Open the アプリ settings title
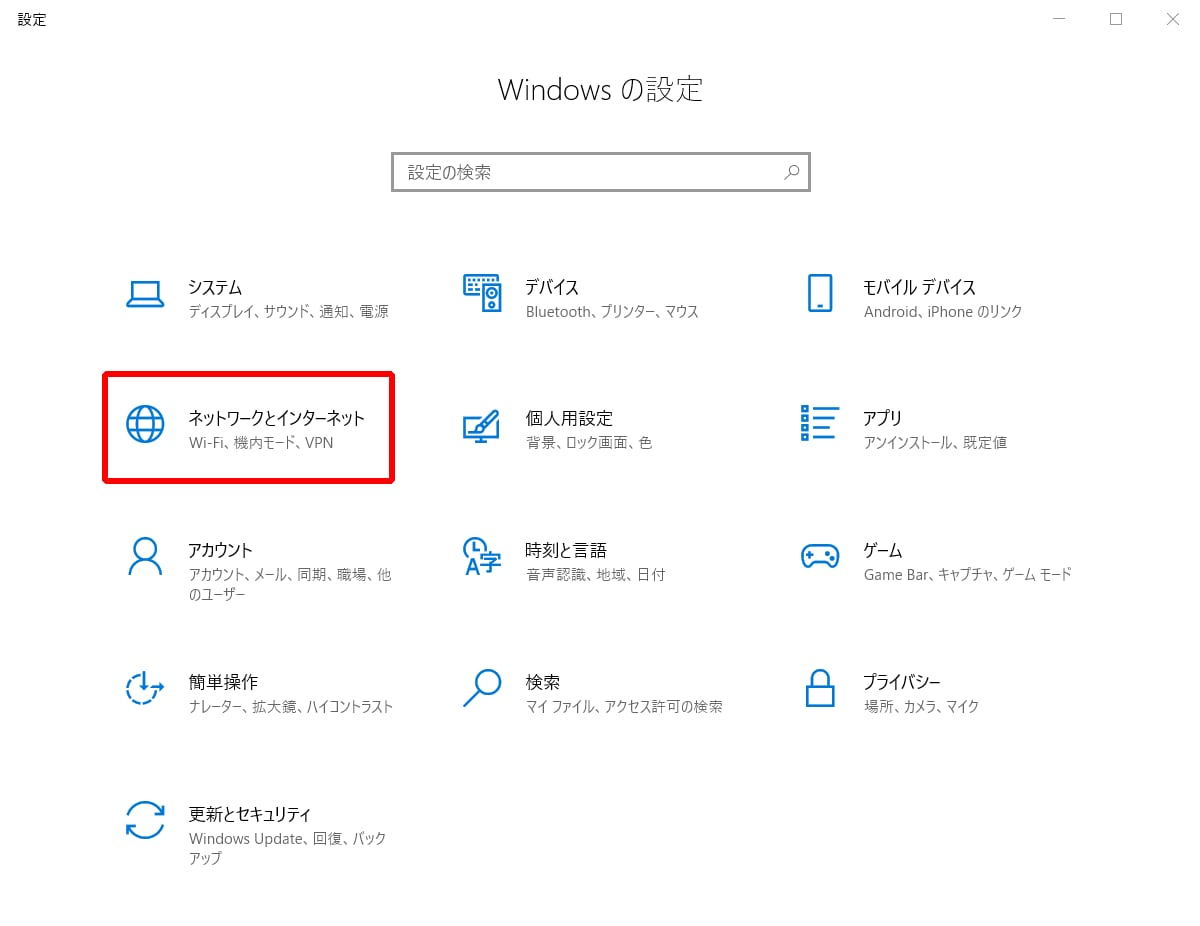The width and height of the screenshot is (1200, 926). click(883, 418)
